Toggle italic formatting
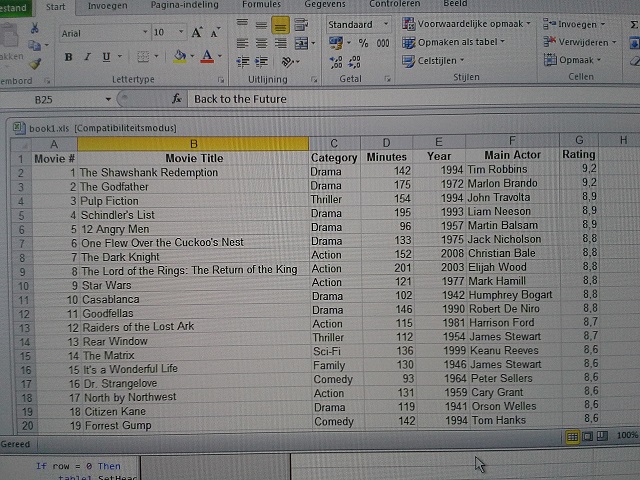This screenshot has height=480, width=640. tap(87, 57)
